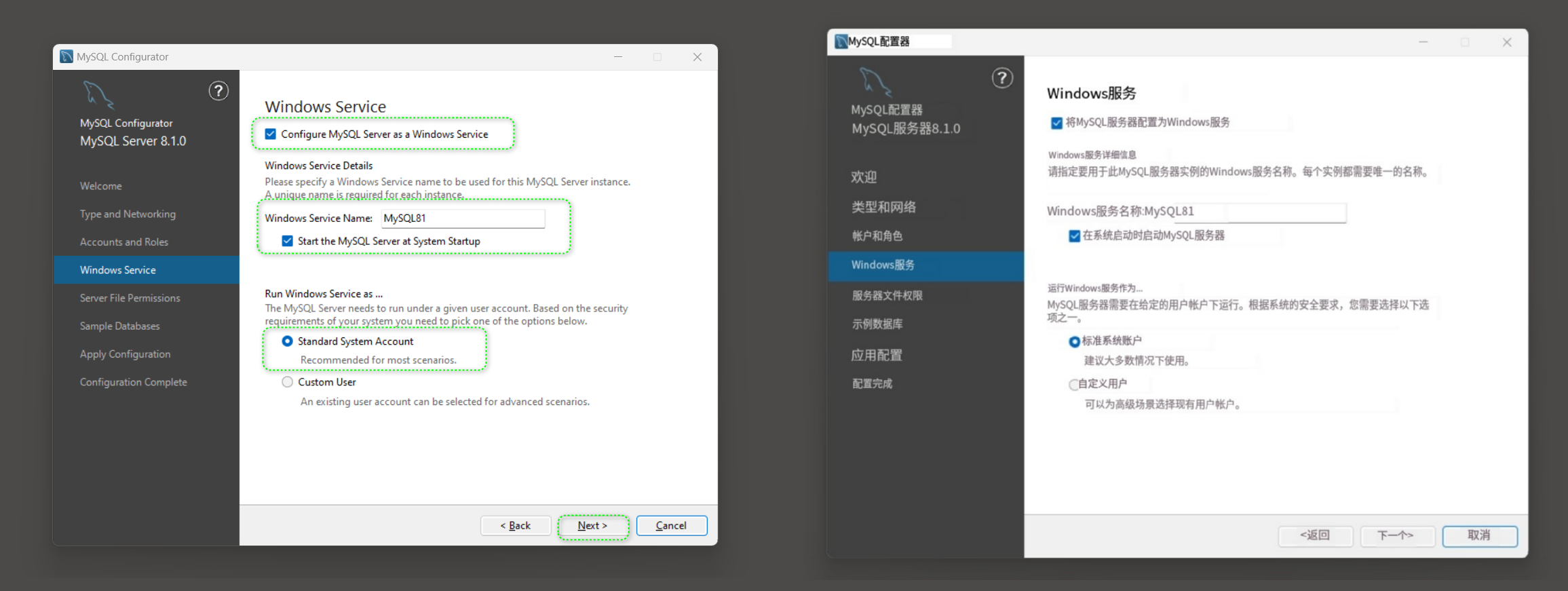This screenshot has height=591, width=1568.
Task: Close the MySQL配置器 window
Action: tap(1507, 42)
